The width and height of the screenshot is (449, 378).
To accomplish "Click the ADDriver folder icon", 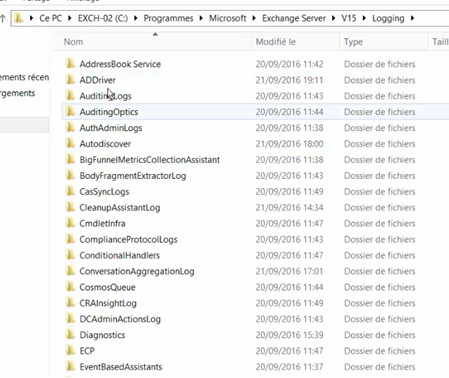I will coord(70,79).
